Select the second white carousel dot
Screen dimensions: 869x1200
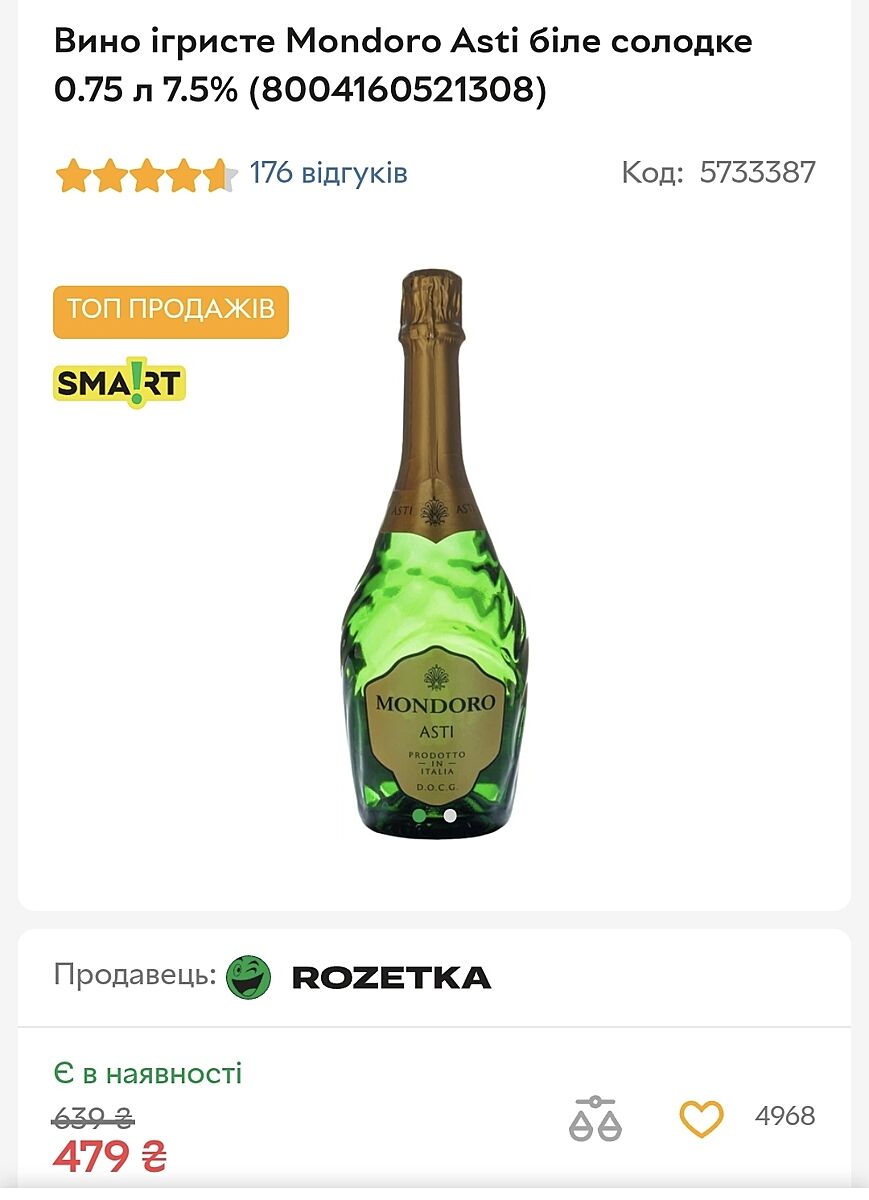pyautogui.click(x=450, y=815)
